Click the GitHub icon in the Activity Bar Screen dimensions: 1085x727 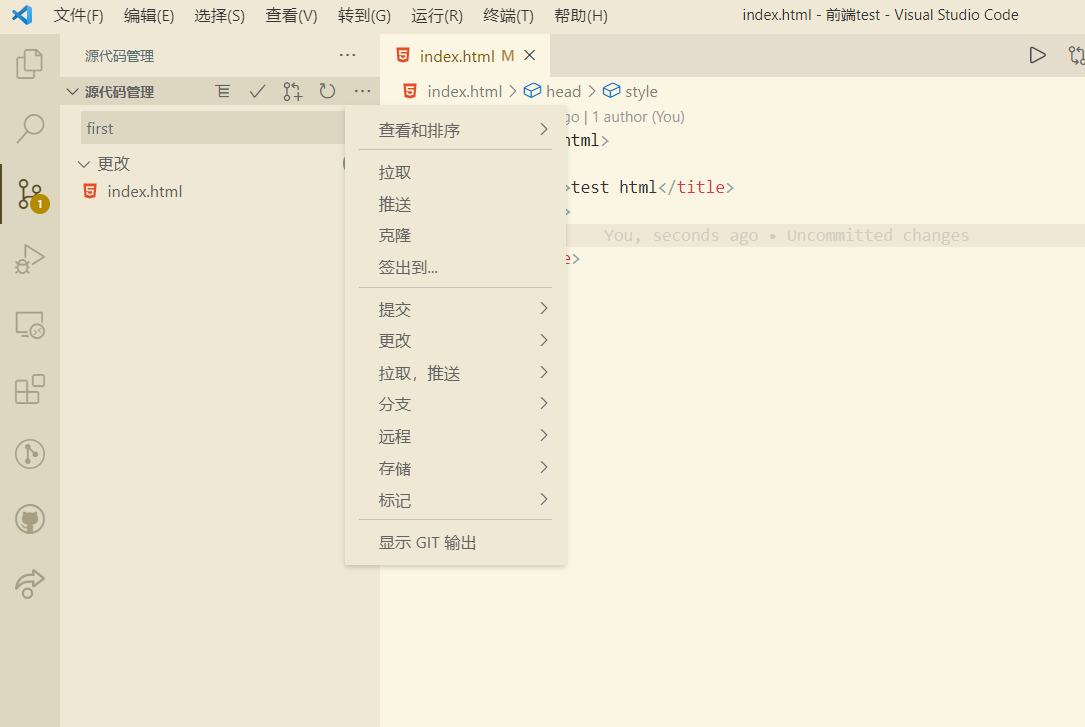(x=29, y=519)
